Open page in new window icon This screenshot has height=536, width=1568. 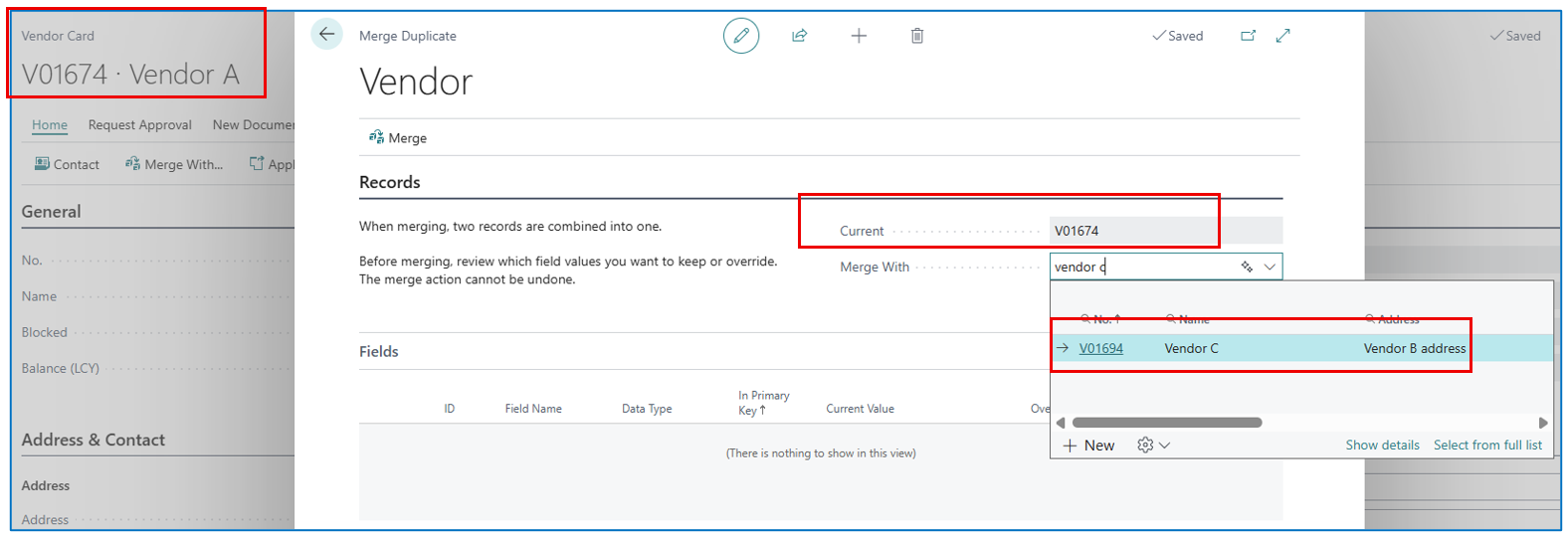pos(1248,36)
